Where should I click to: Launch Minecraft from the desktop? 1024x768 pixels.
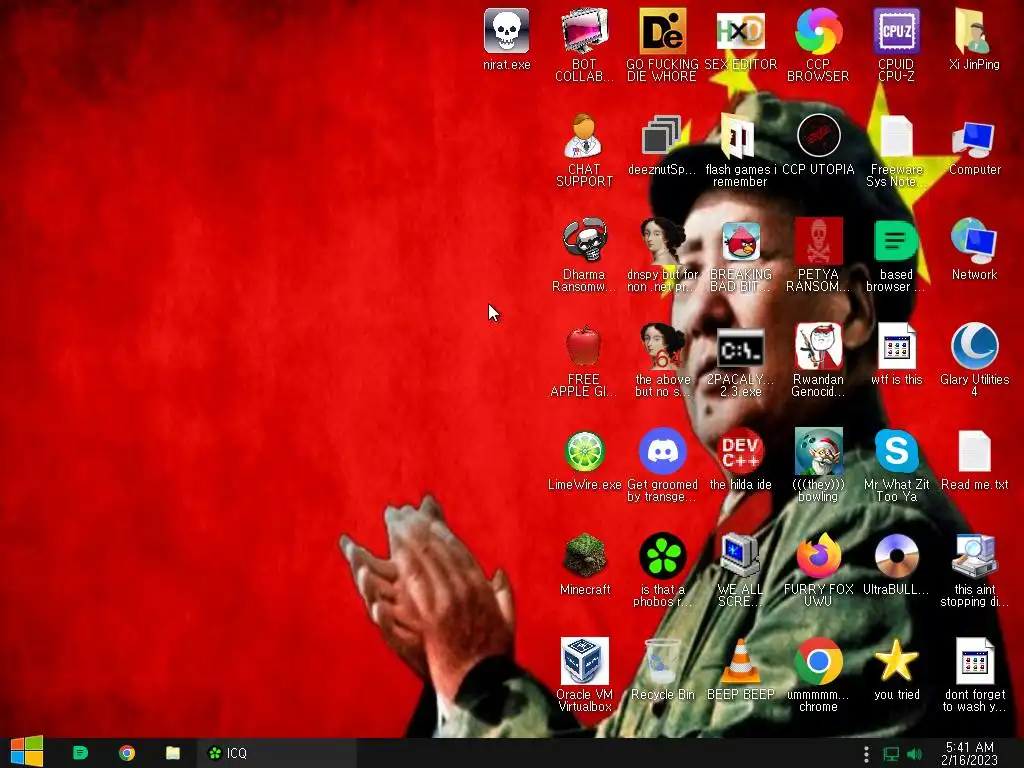pos(584,556)
